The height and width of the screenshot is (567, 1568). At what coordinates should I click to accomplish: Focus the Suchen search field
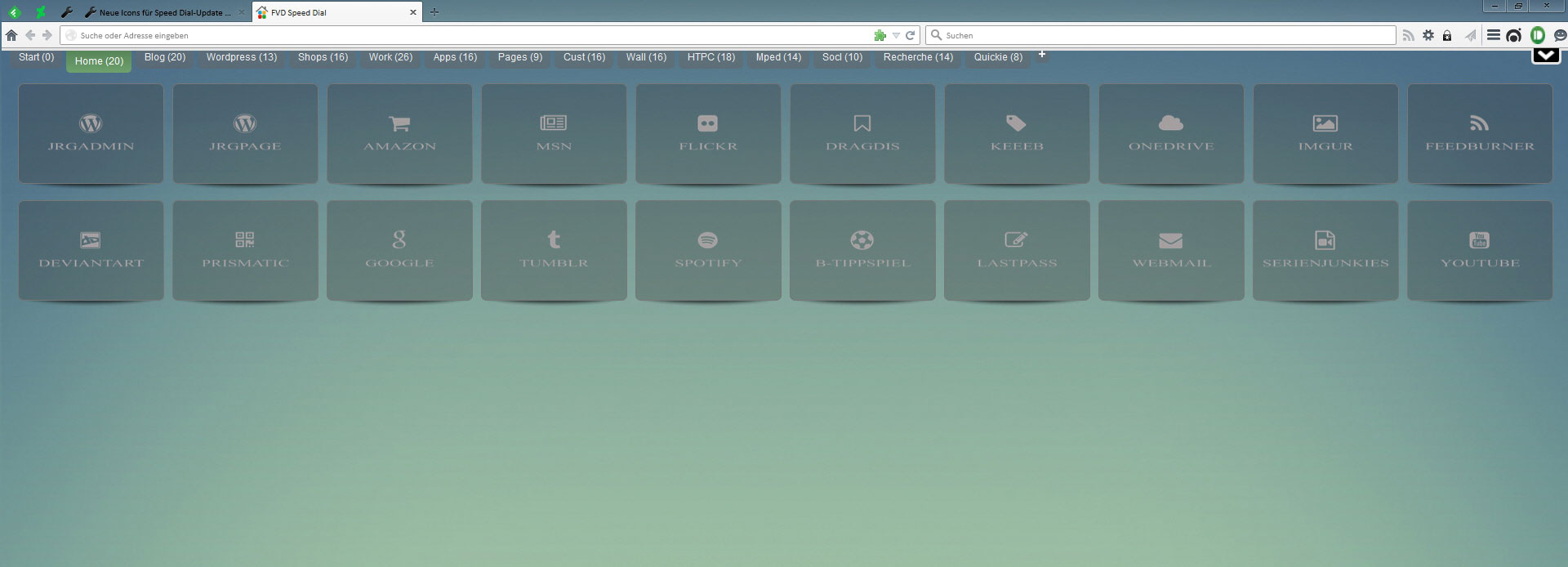pos(1160,35)
